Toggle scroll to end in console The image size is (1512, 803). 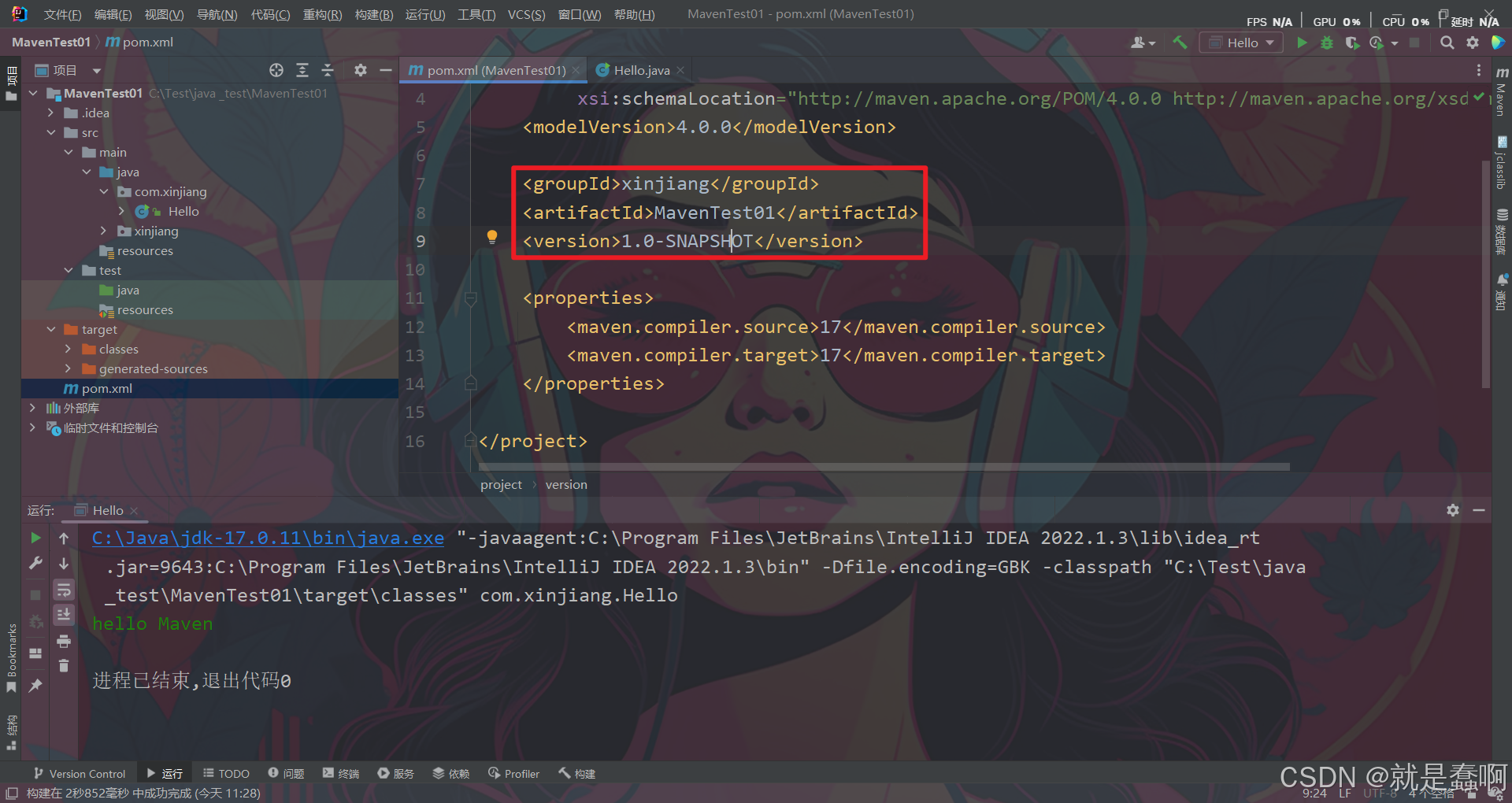pos(64,615)
